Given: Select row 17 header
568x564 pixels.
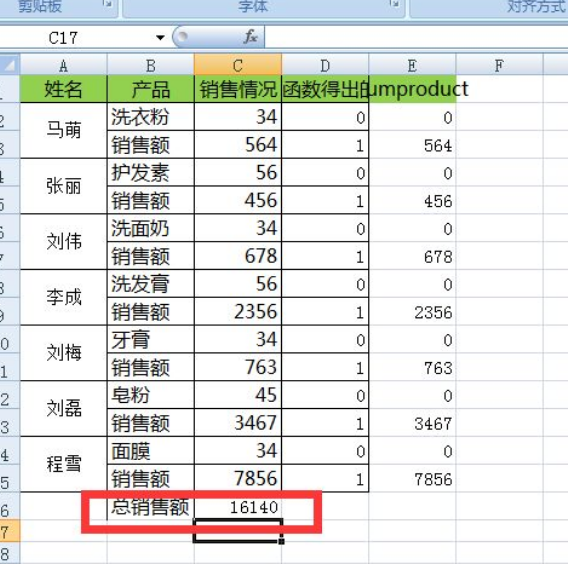Looking at the screenshot, I should coord(9,531).
